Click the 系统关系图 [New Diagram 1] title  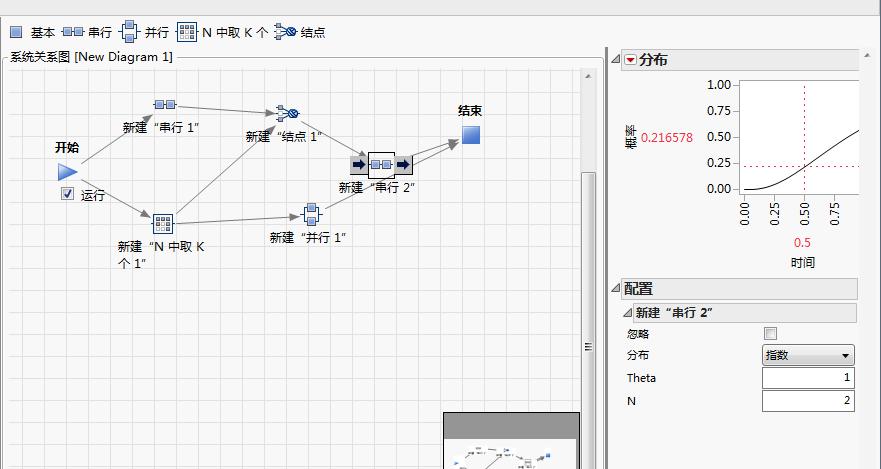click(x=92, y=57)
